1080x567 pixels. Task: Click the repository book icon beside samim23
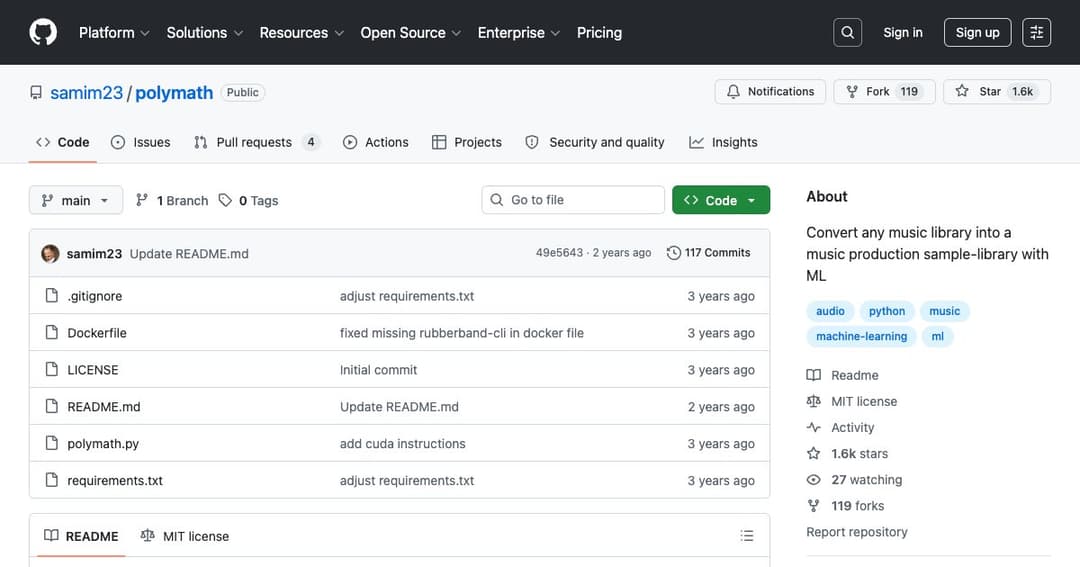tap(36, 92)
